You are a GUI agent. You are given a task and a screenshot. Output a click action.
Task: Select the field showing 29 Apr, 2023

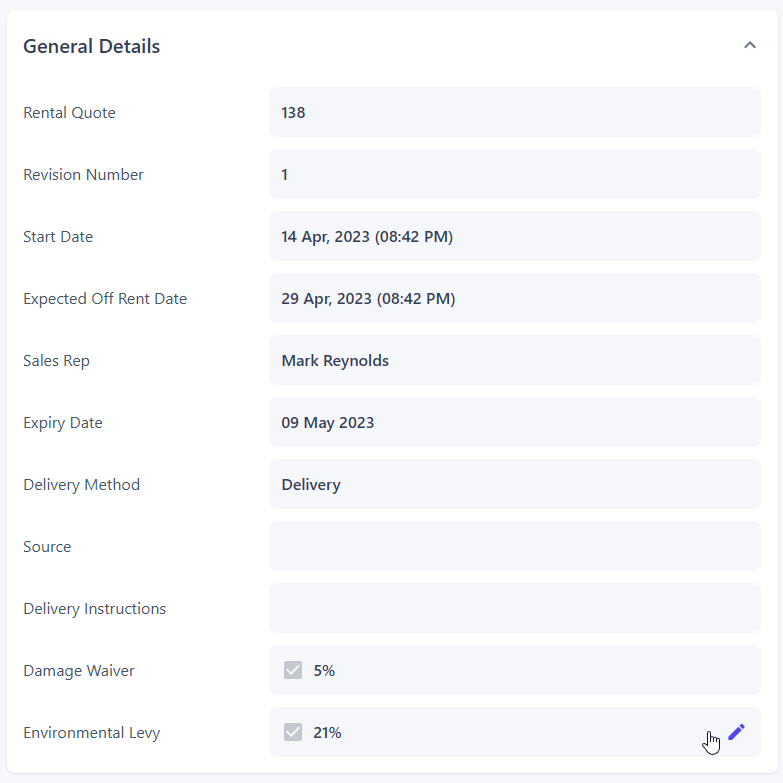coord(514,298)
